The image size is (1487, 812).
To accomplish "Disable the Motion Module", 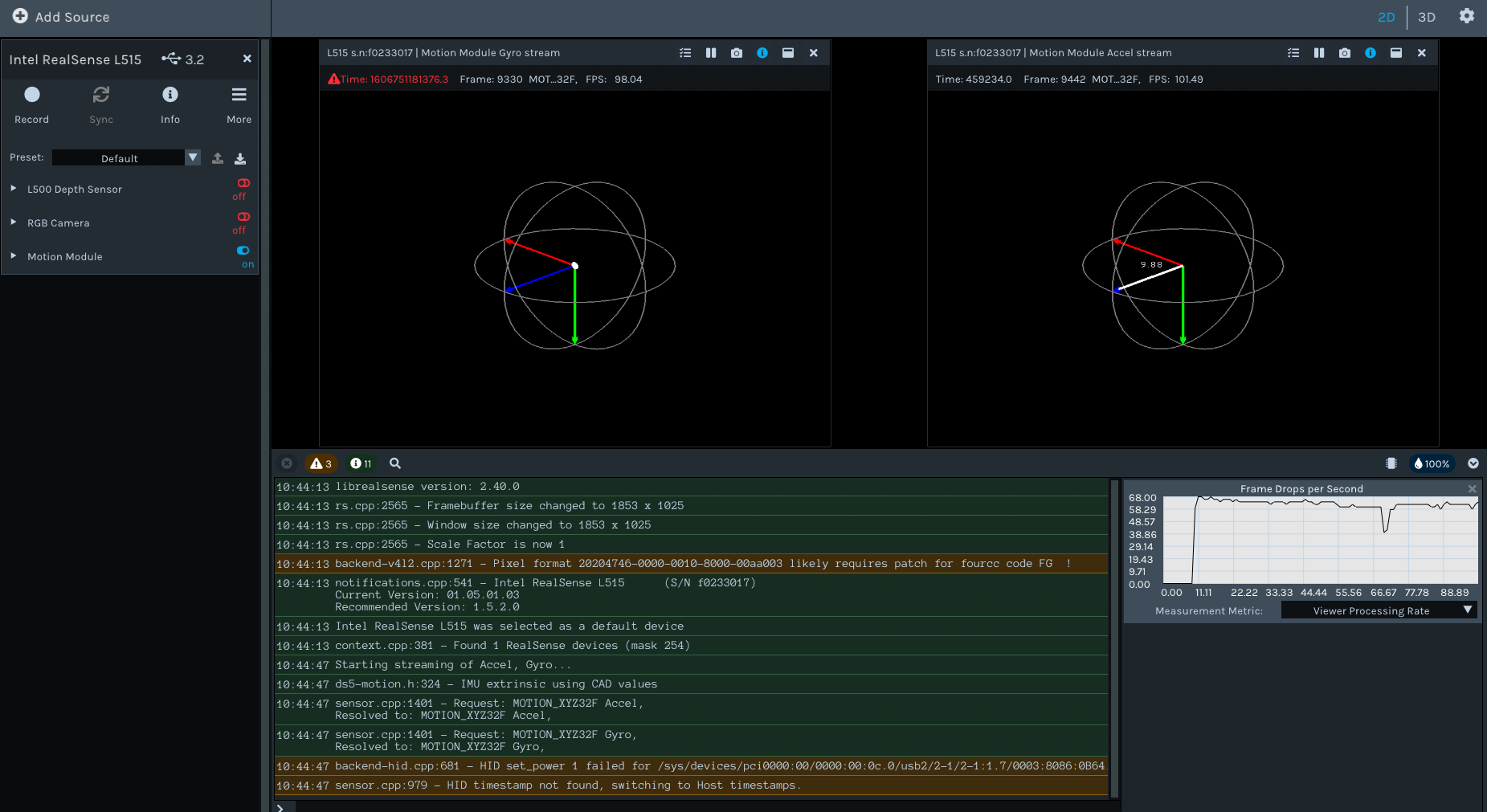I will (243, 251).
